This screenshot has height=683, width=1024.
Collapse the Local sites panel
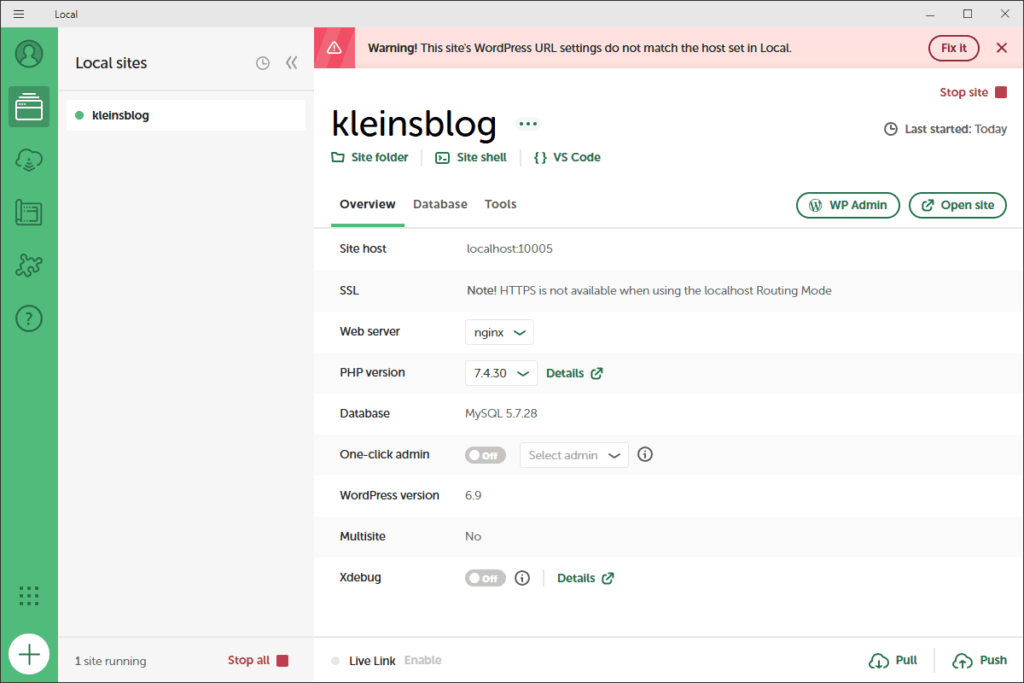[x=291, y=63]
